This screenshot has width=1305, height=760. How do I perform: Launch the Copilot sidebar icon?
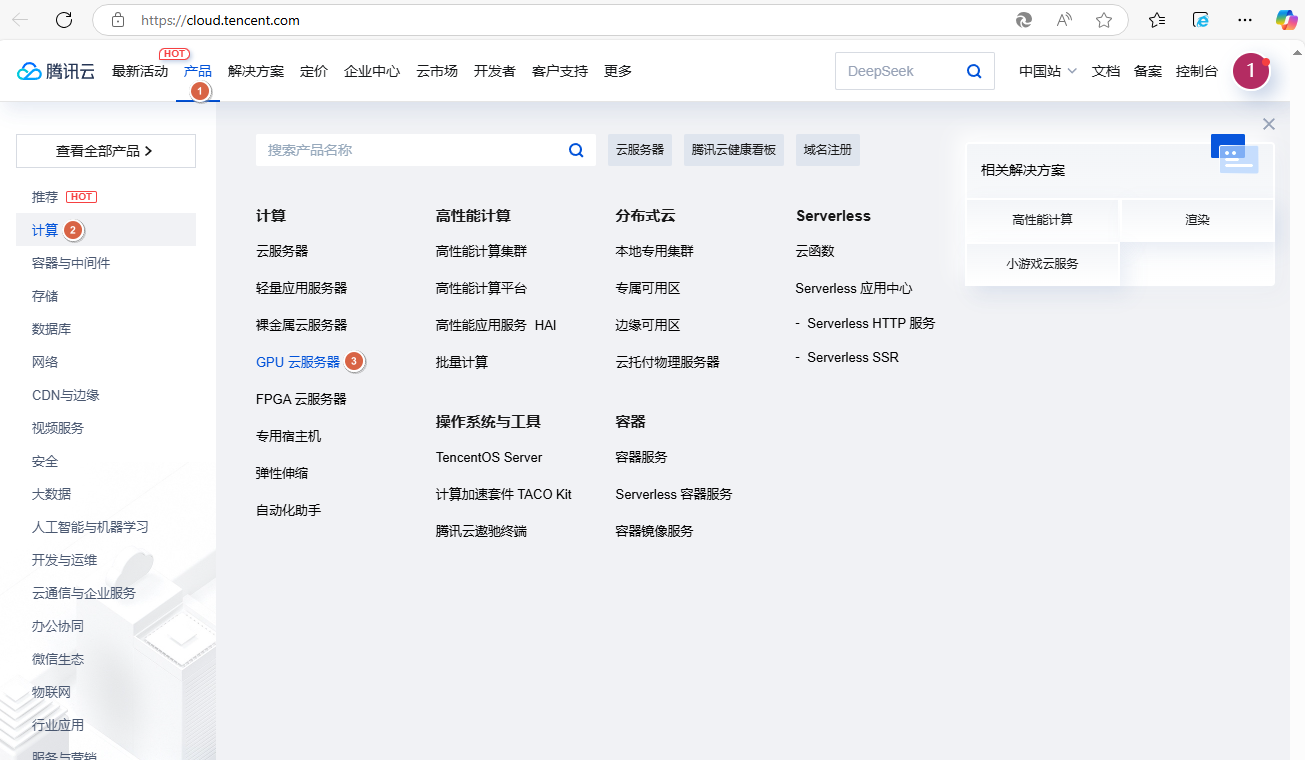click(x=1286, y=20)
